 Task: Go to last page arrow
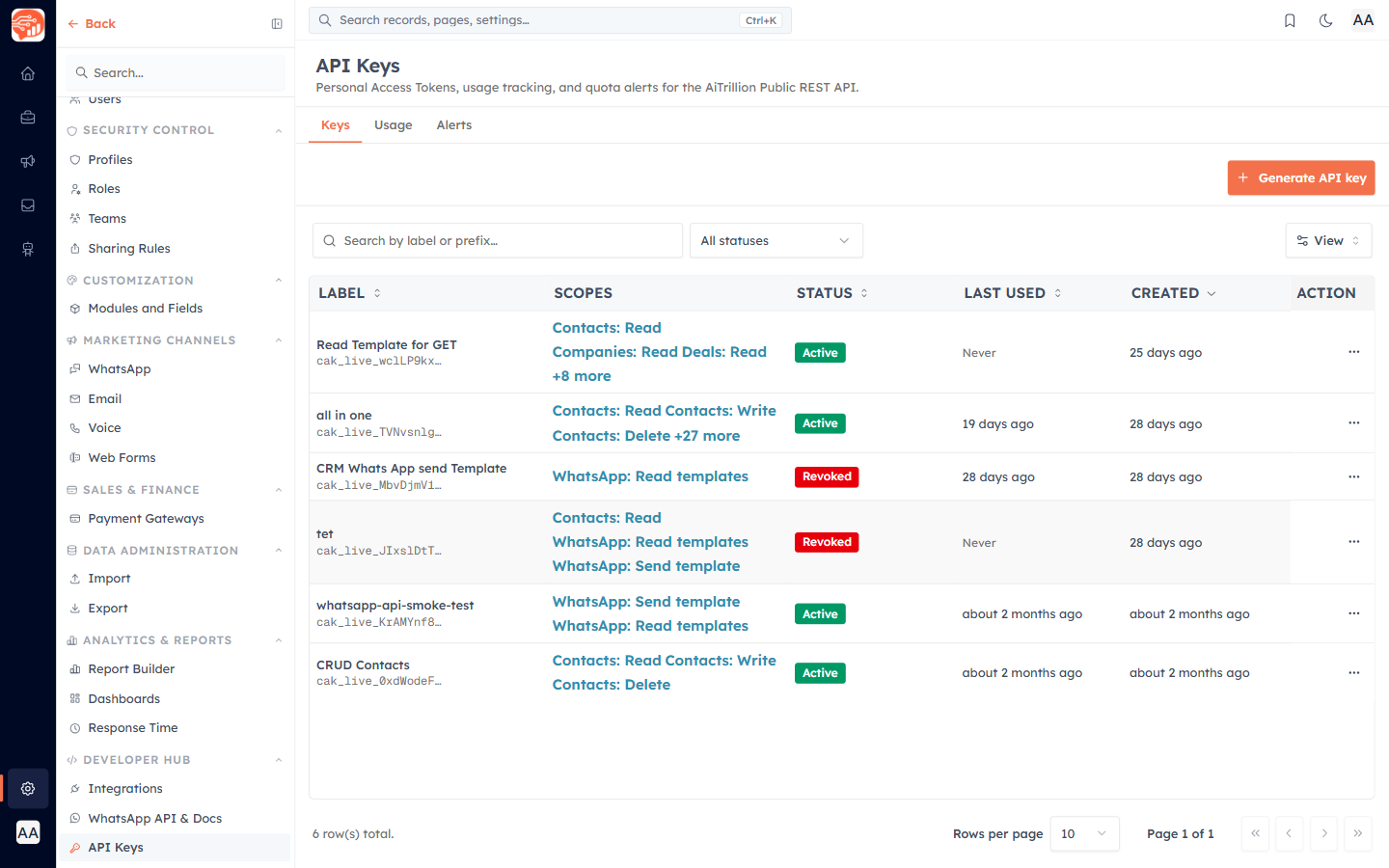tap(1357, 833)
